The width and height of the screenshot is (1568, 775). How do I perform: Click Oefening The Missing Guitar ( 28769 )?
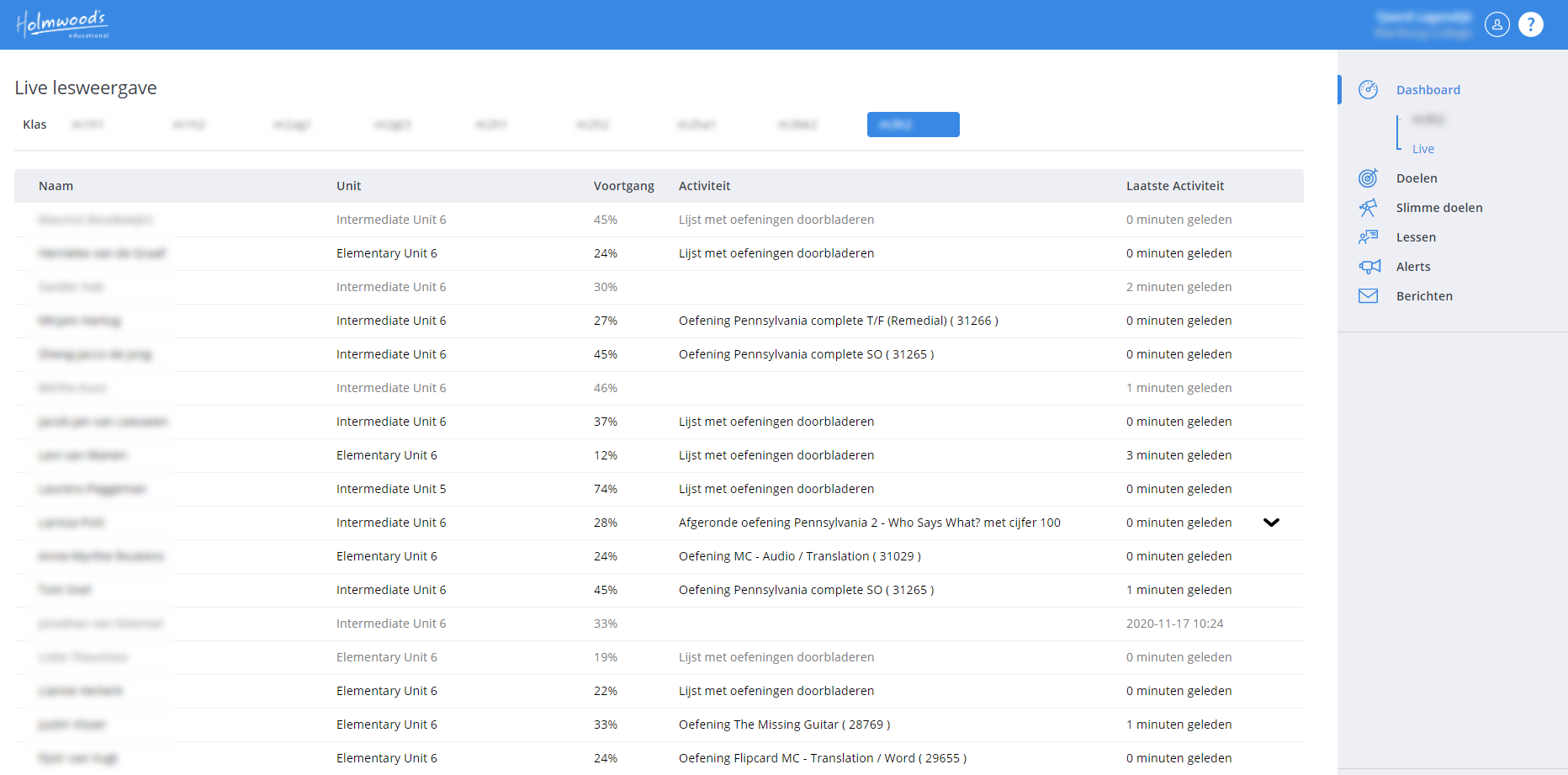pos(784,725)
